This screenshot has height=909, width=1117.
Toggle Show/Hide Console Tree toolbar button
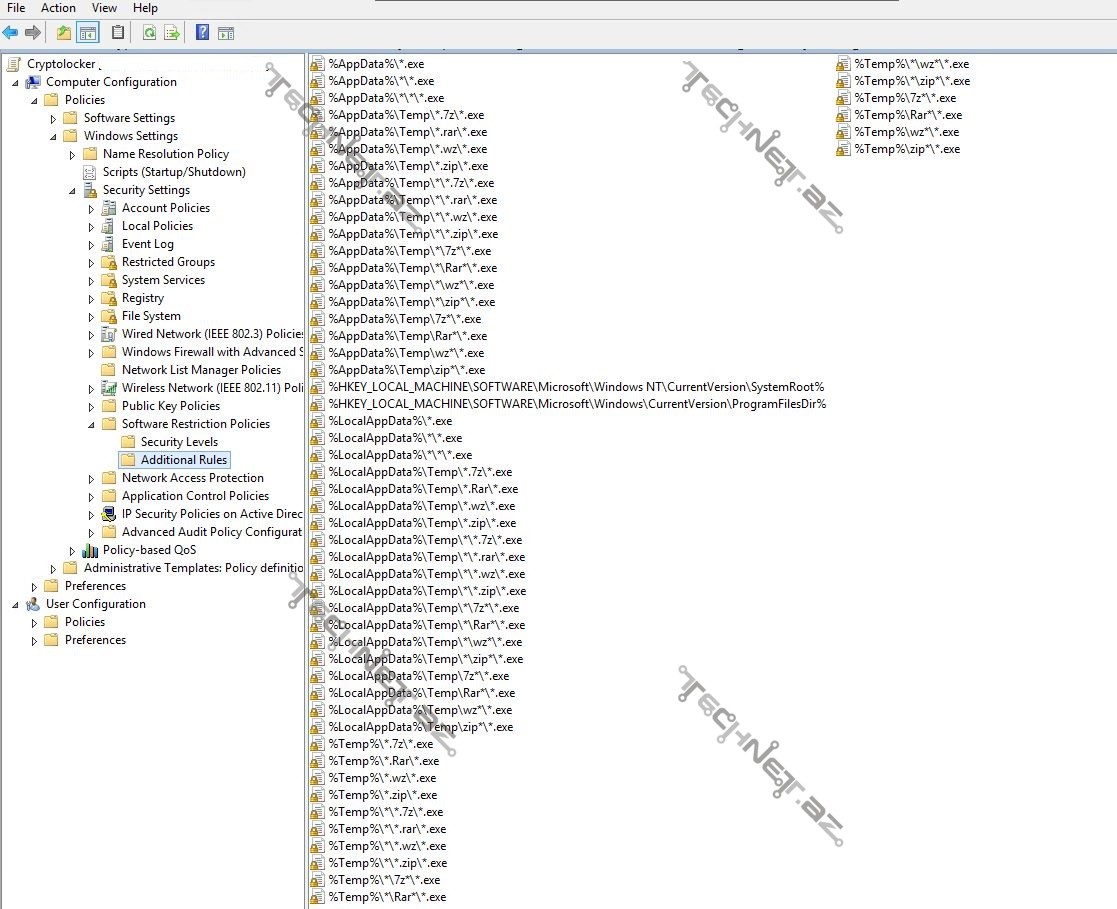[88, 33]
